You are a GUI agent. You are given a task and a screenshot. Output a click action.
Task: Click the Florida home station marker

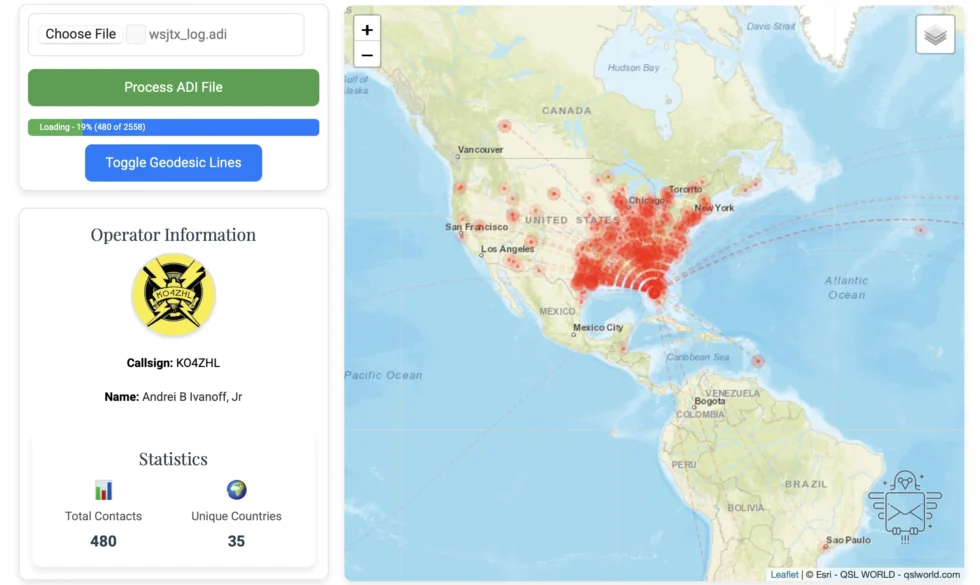pos(655,292)
